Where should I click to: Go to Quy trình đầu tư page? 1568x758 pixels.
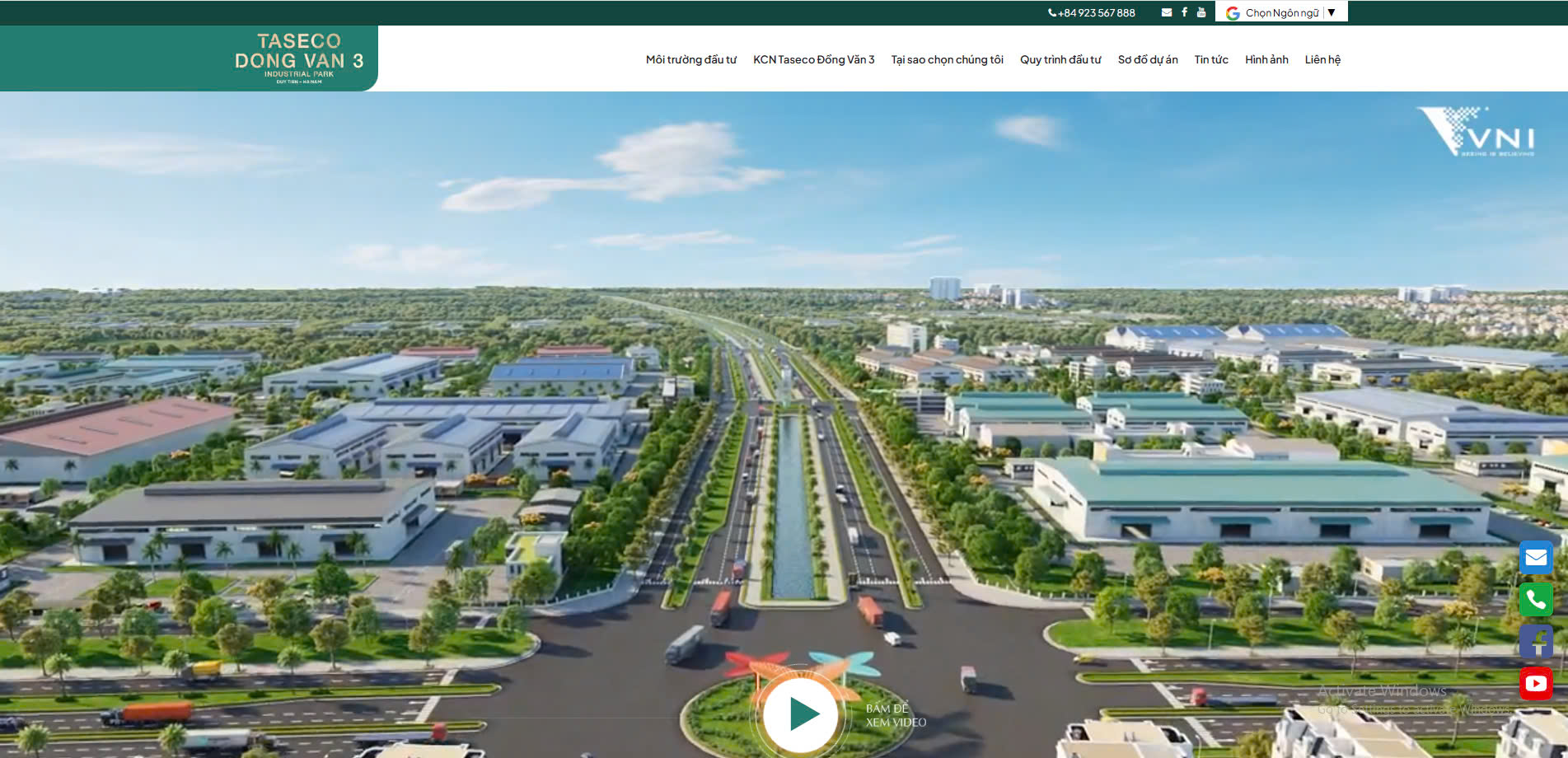(1060, 59)
